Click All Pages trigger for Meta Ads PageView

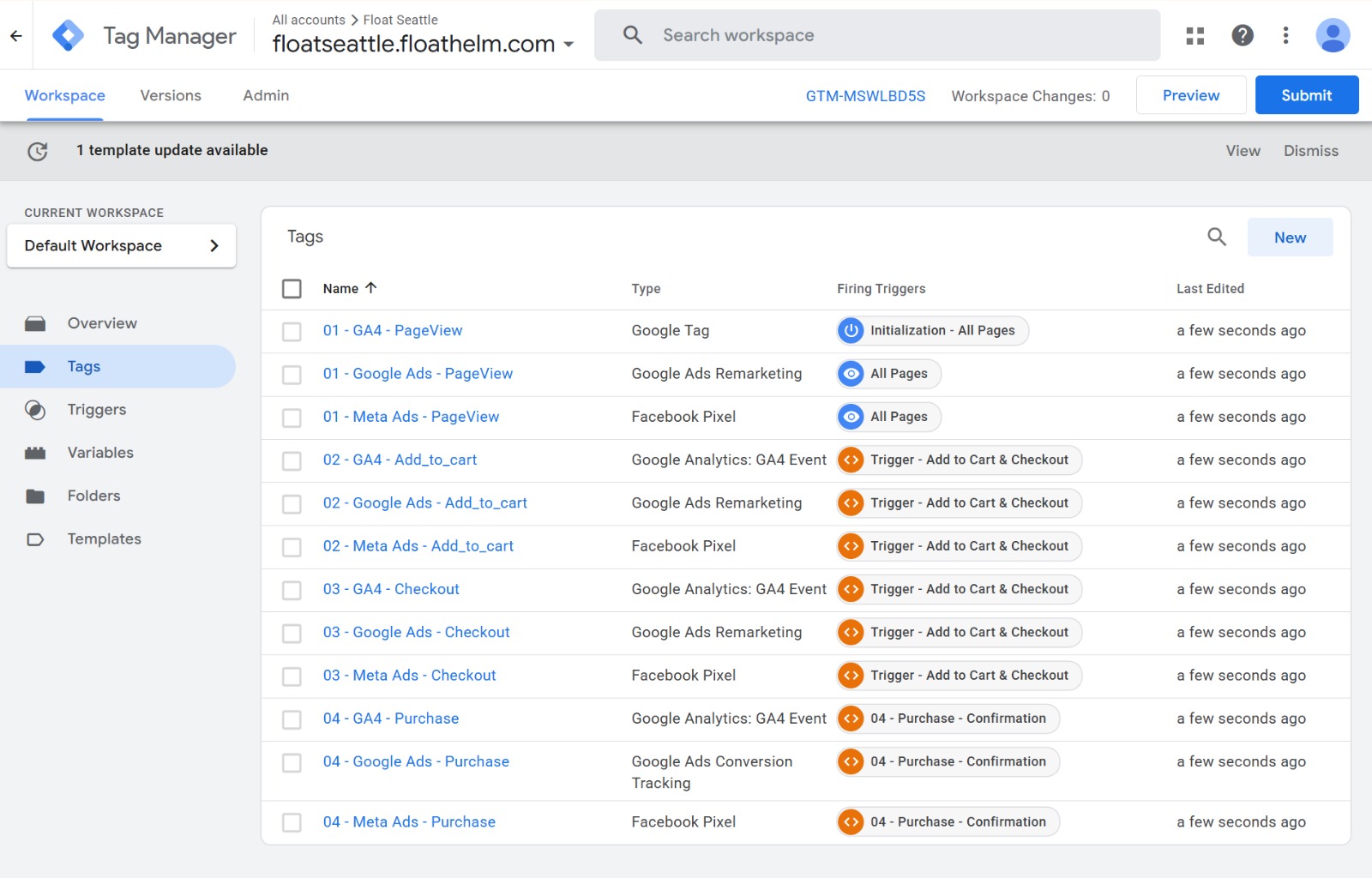(889, 417)
